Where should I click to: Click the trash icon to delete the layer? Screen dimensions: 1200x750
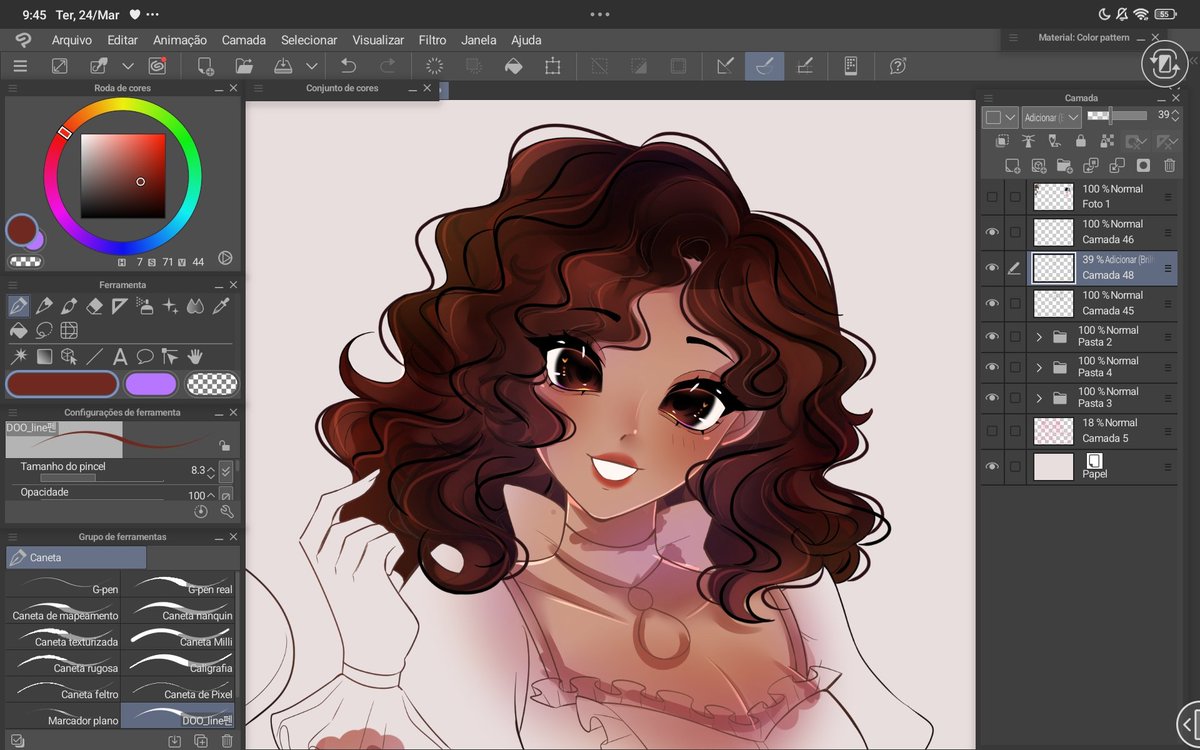pos(1170,165)
